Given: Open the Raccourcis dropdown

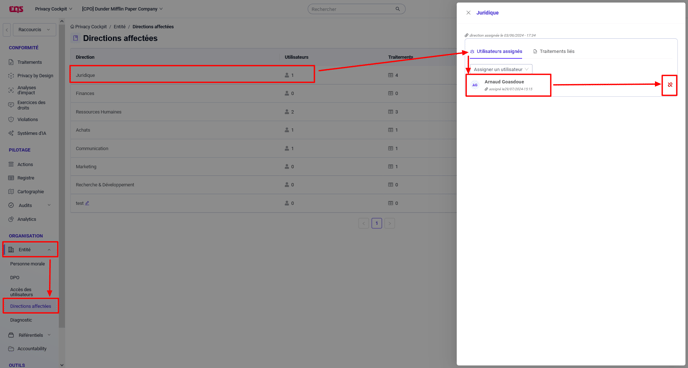Looking at the screenshot, I should click(x=35, y=30).
